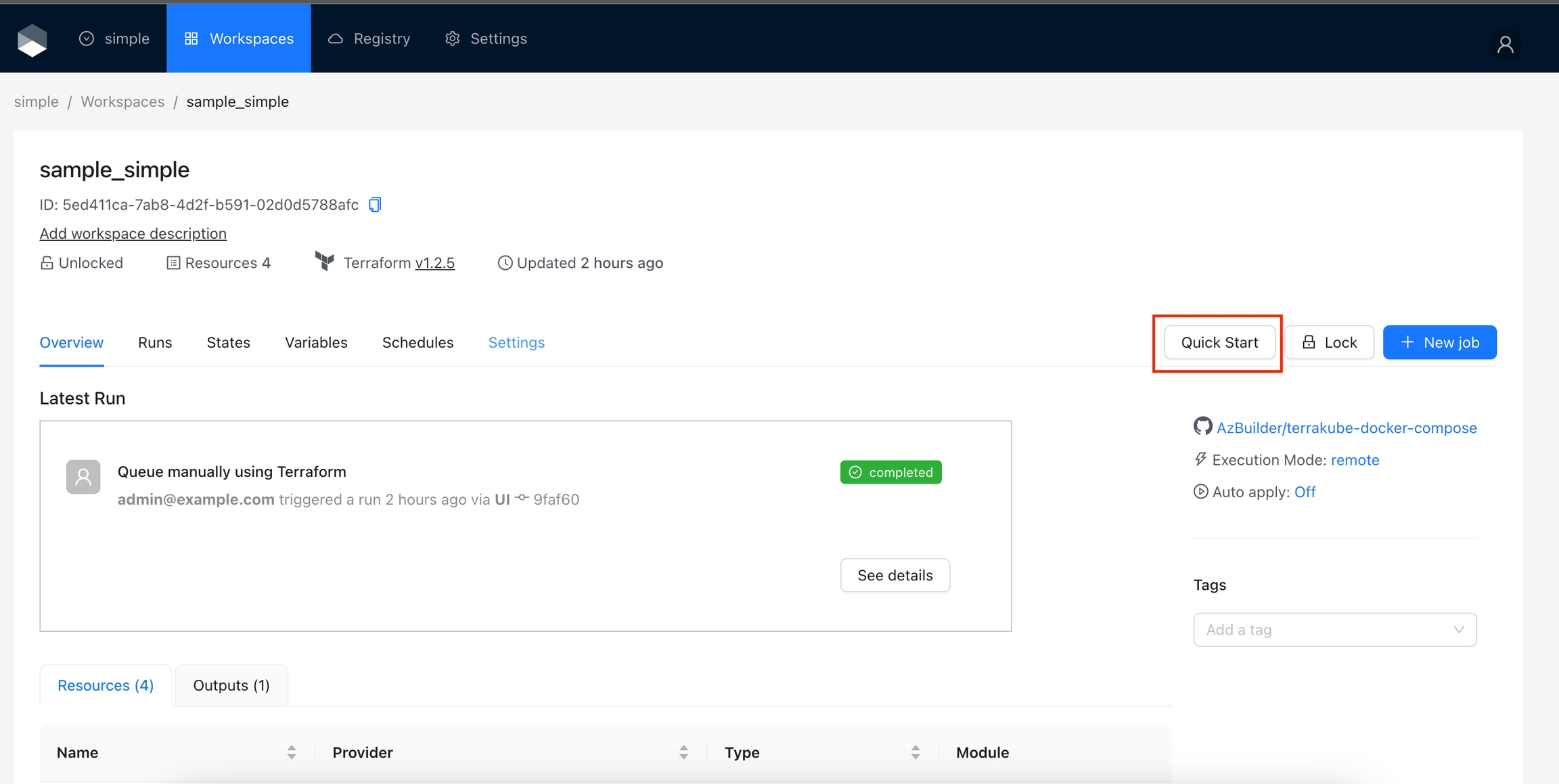Sort by Name column arrows

(292, 752)
